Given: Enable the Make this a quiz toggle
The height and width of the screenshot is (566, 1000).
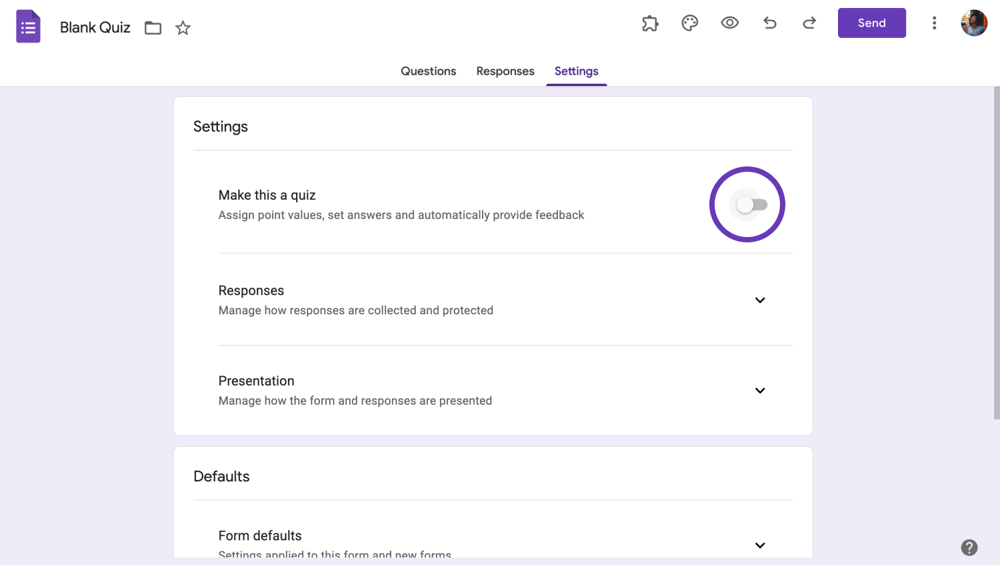Looking at the screenshot, I should pyautogui.click(x=751, y=205).
